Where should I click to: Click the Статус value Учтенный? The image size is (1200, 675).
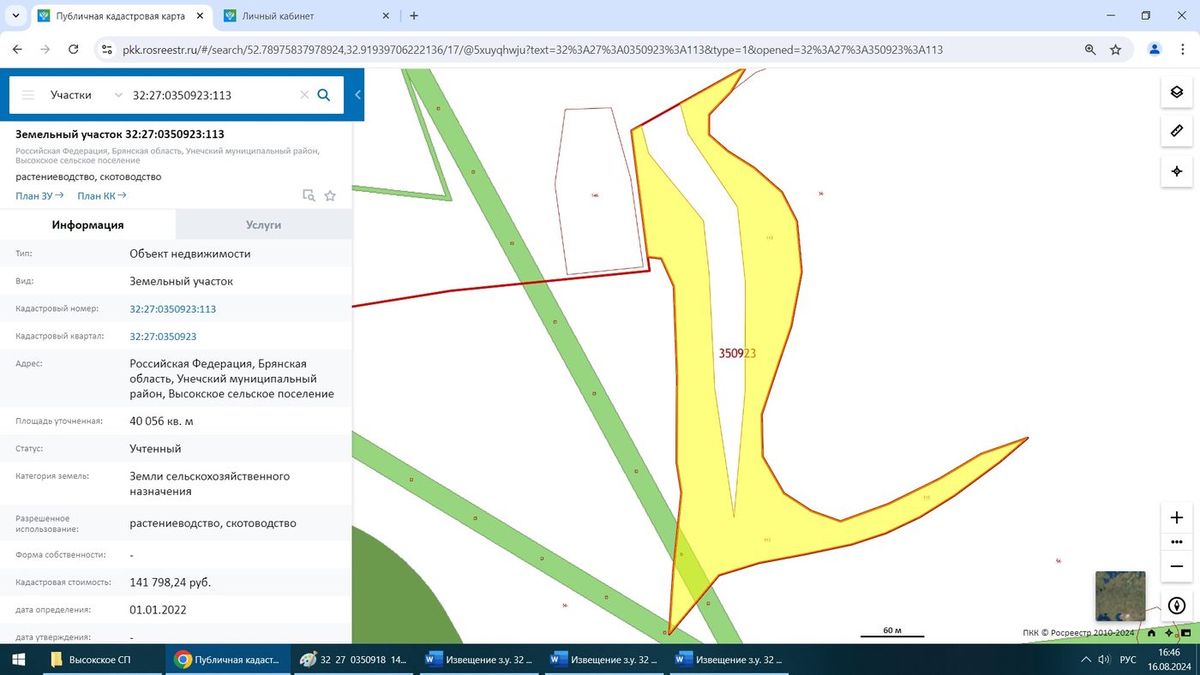click(x=155, y=449)
